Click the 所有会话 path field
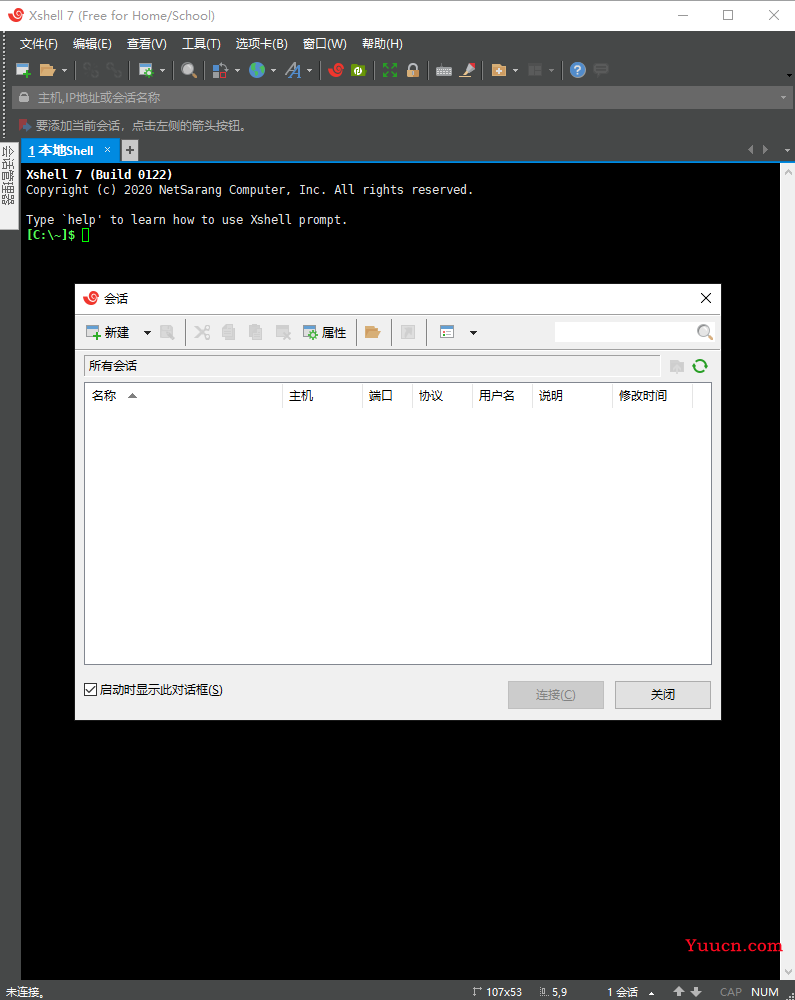 tap(372, 365)
